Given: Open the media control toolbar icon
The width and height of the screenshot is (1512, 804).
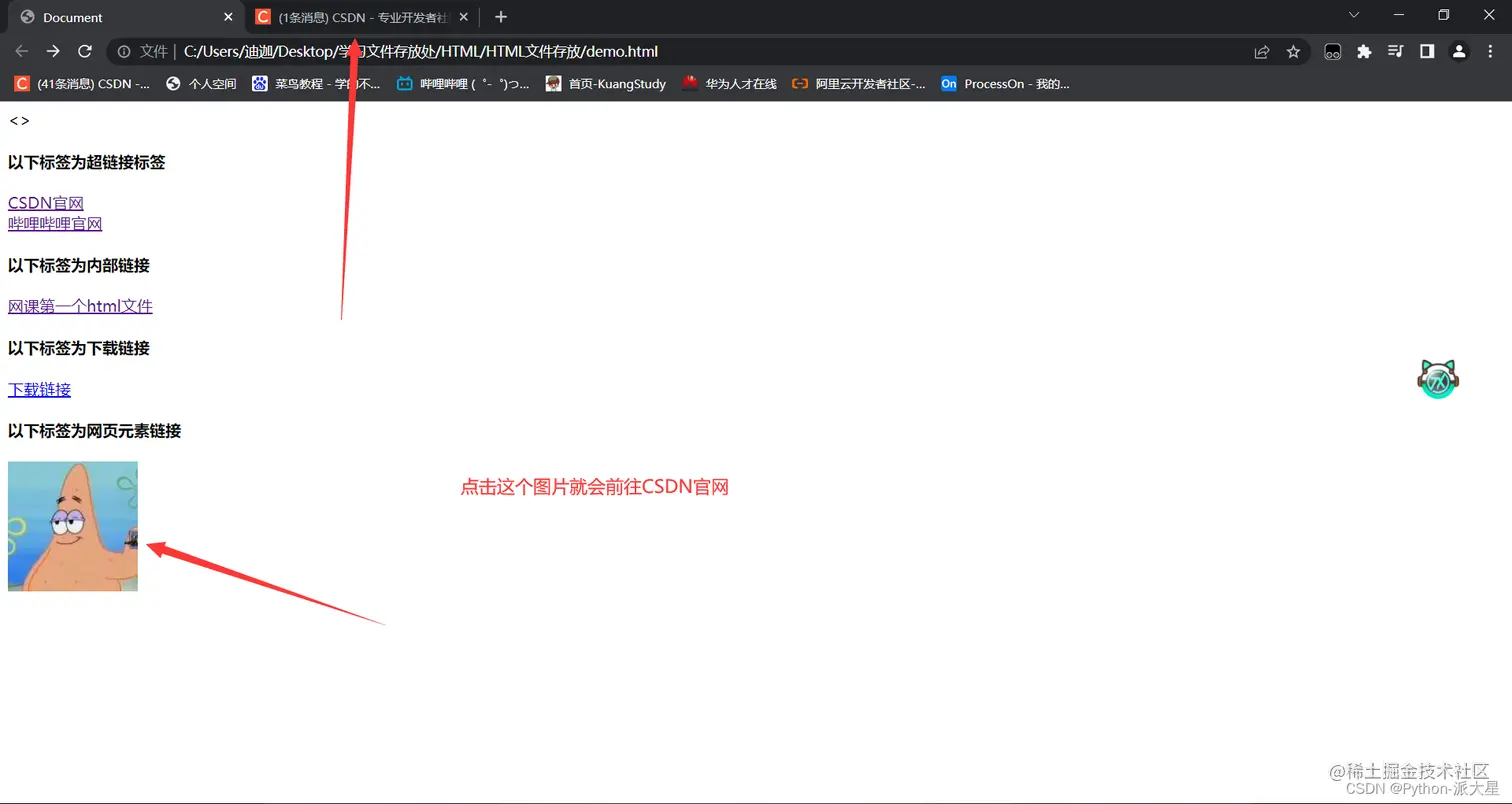Looking at the screenshot, I should click(1396, 51).
